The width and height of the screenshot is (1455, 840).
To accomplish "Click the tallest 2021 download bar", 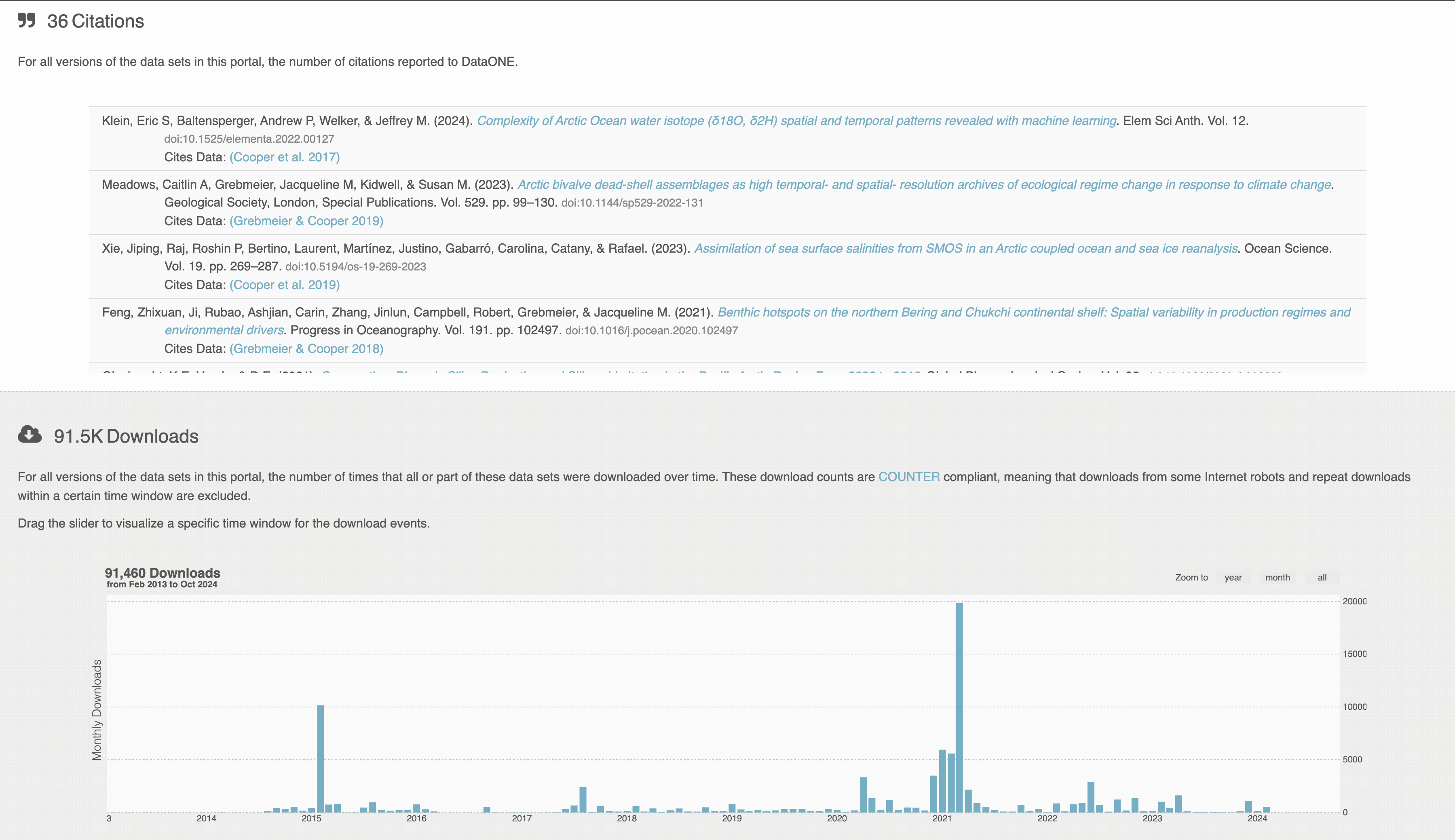I will click(x=959, y=707).
